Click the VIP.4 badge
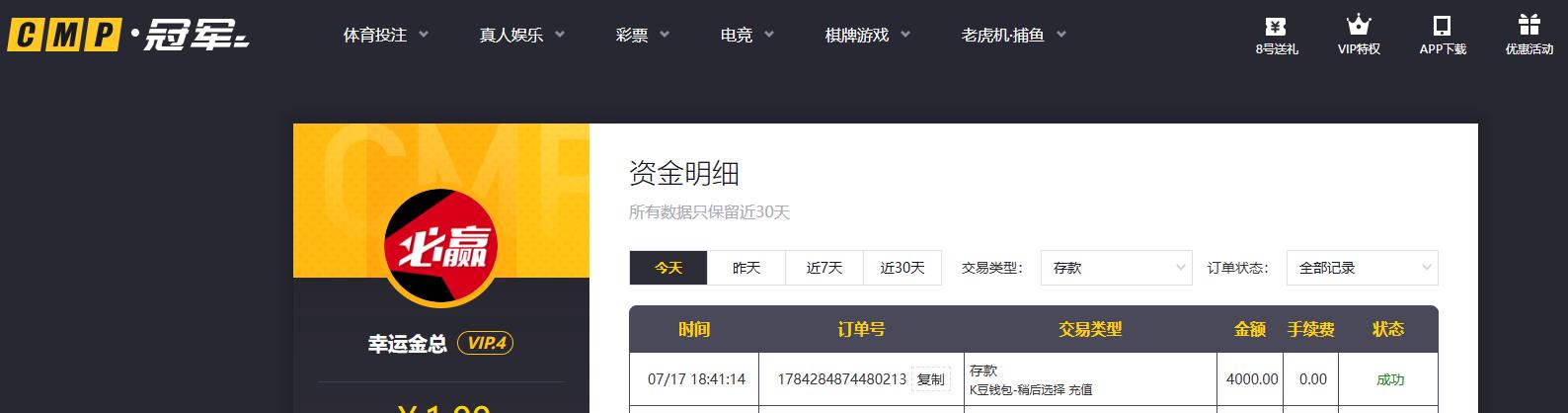1568x413 pixels. click(485, 343)
